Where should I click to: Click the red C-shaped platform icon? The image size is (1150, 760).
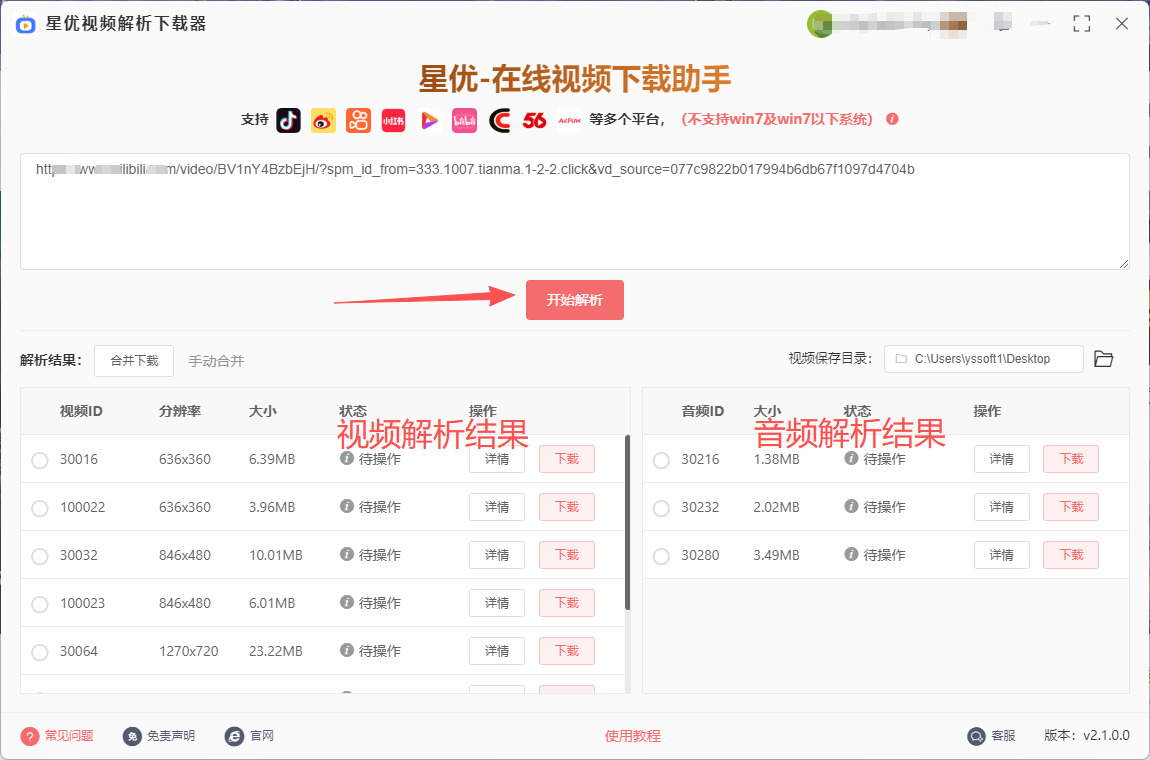499,120
